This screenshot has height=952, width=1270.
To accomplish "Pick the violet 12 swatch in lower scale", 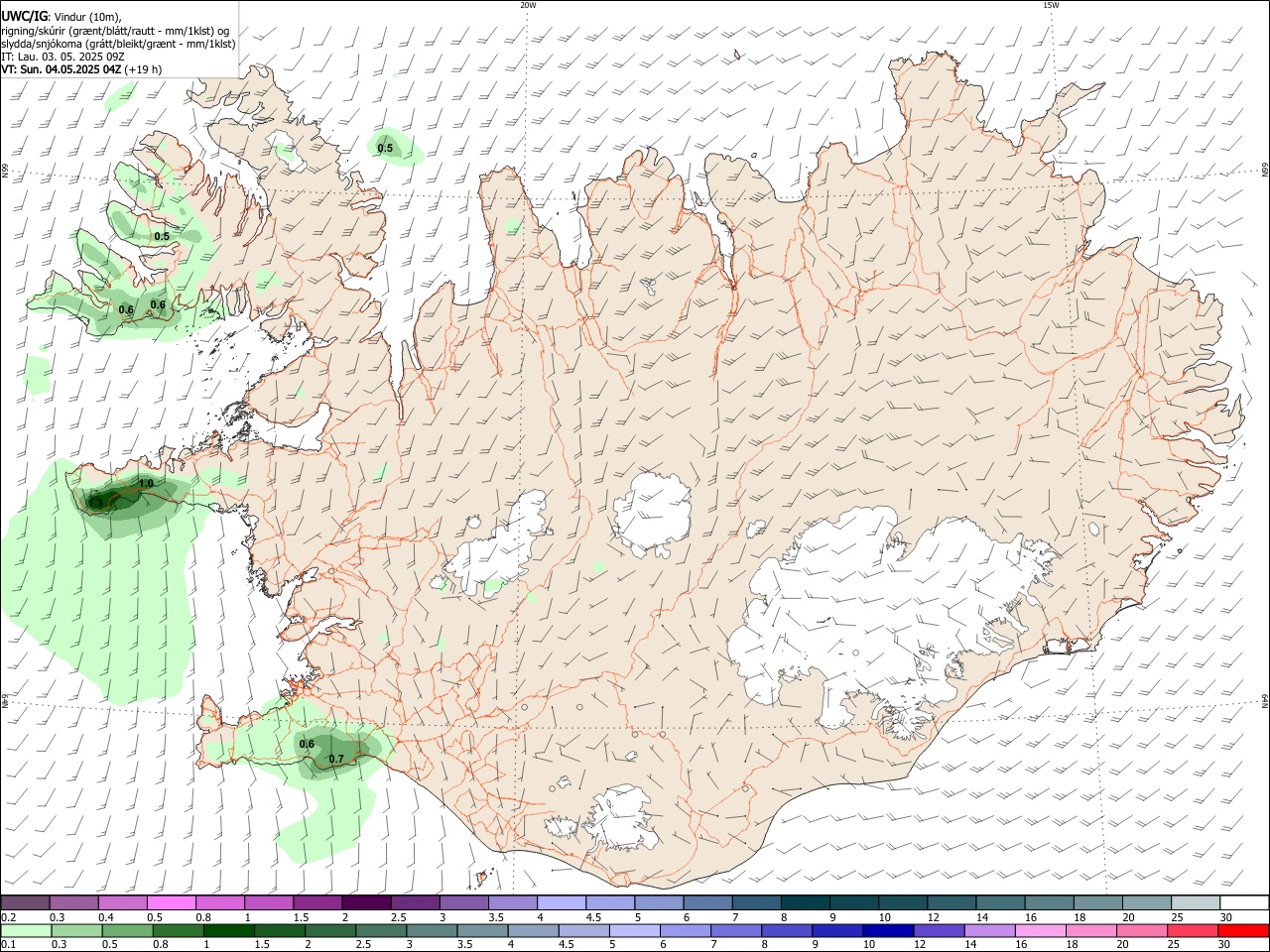I will [939, 930].
